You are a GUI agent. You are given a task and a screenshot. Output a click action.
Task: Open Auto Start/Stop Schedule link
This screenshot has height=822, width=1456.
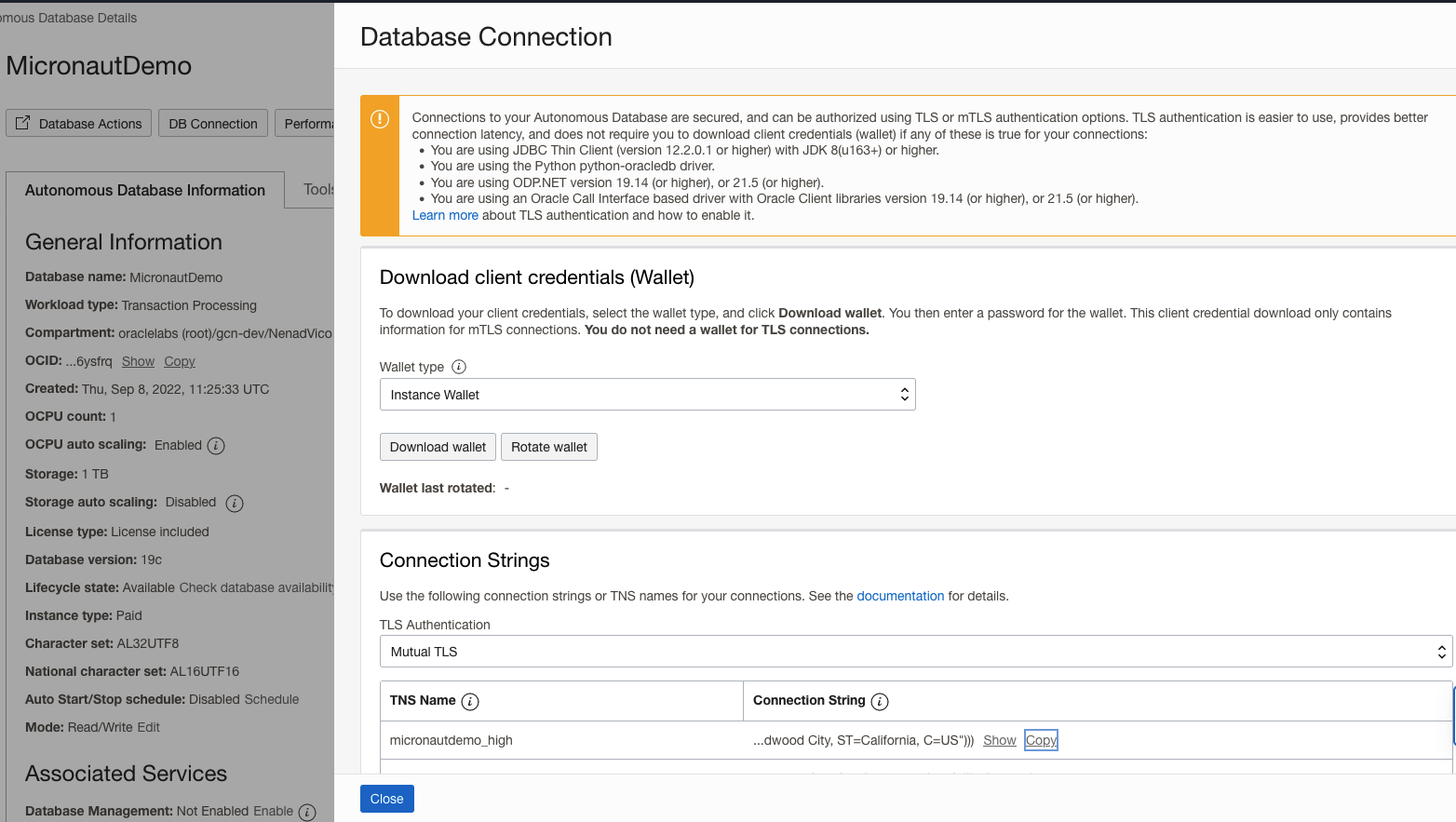coord(271,699)
